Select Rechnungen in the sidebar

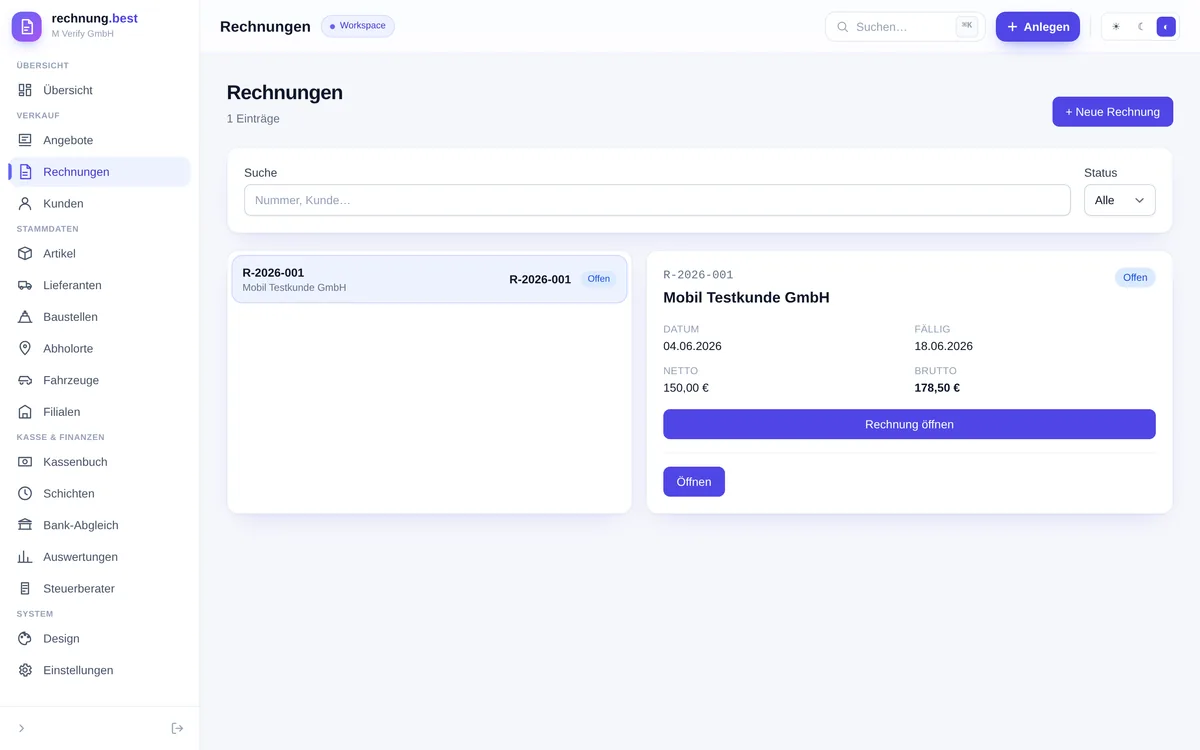pos(99,172)
